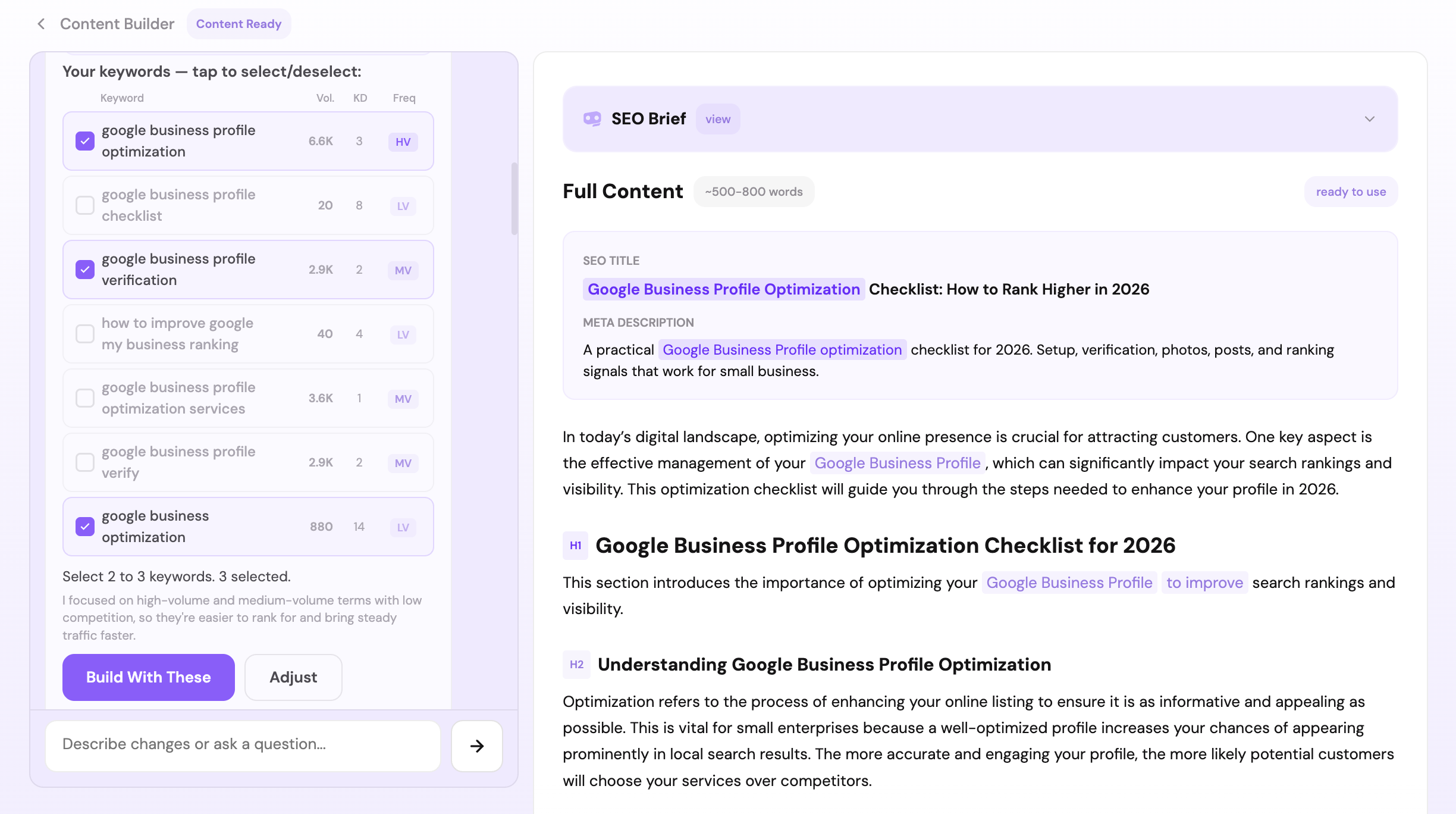Screen dimensions: 1456x814
Task: Click the Content Ready status pill
Action: [x=239, y=24]
